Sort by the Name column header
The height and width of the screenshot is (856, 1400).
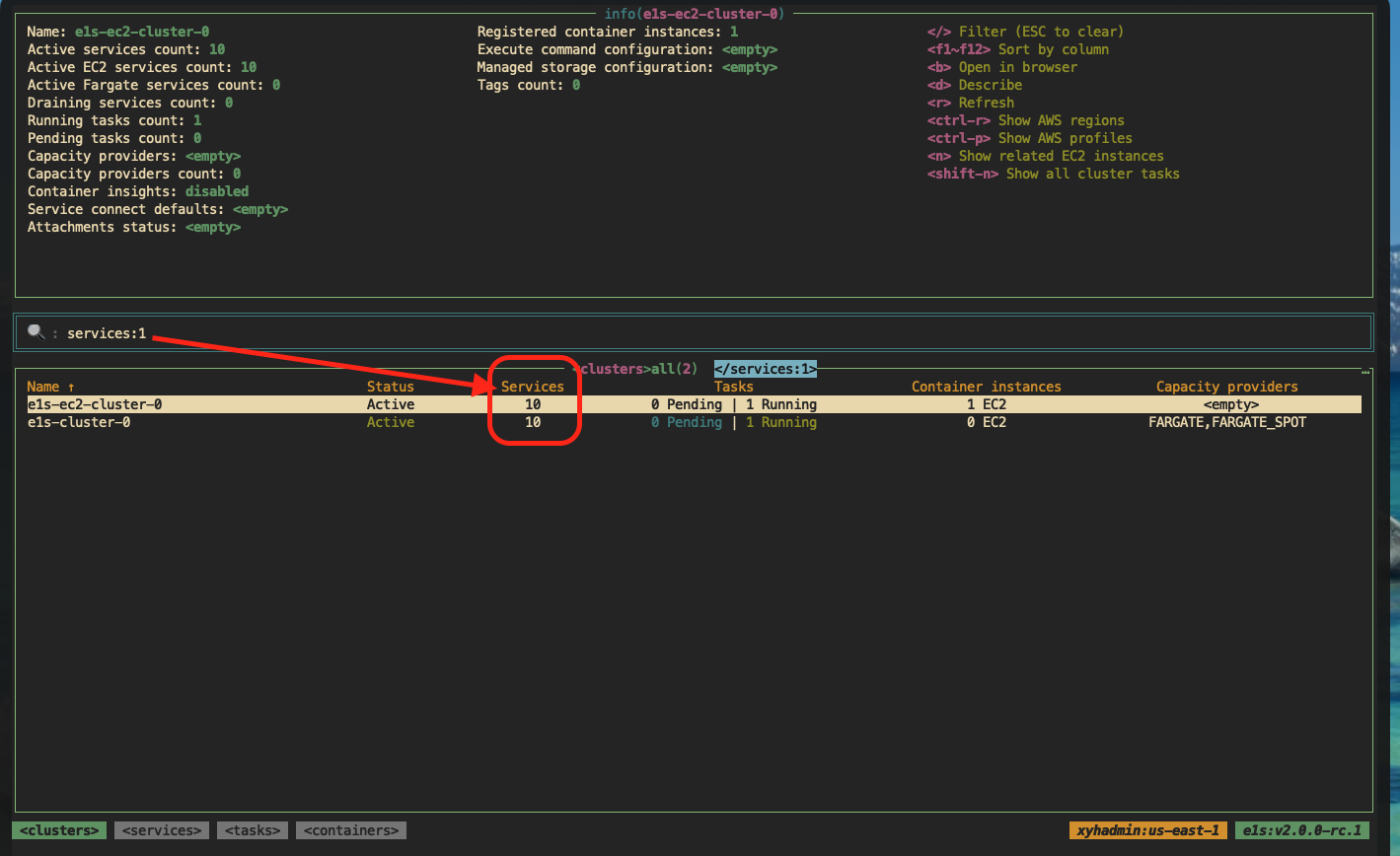[x=51, y=387]
